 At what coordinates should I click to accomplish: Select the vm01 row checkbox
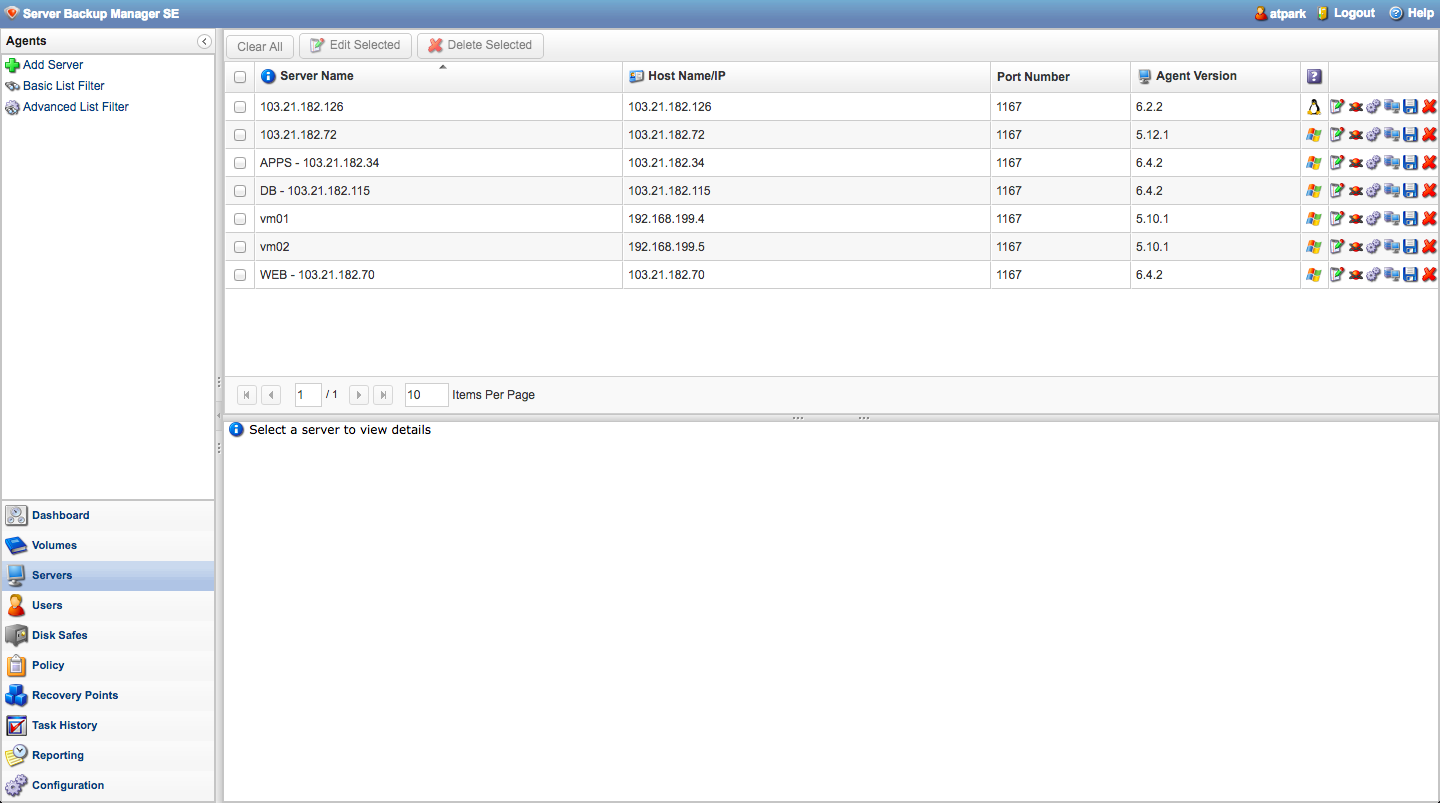[x=240, y=219]
